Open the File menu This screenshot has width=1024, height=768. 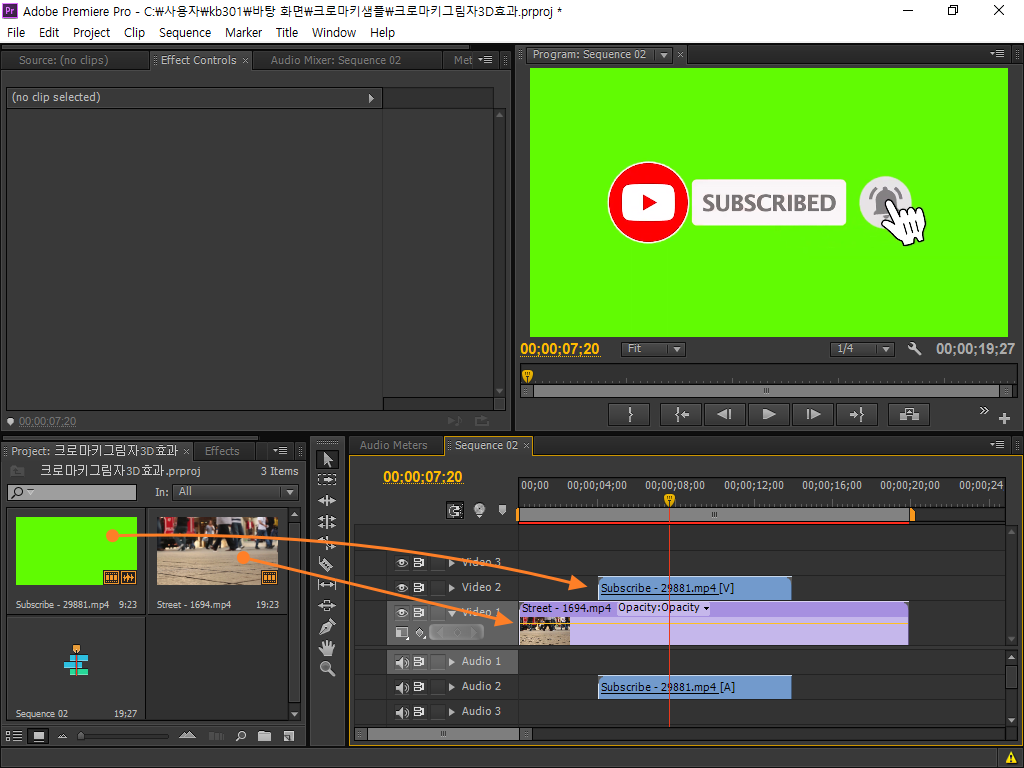16,33
